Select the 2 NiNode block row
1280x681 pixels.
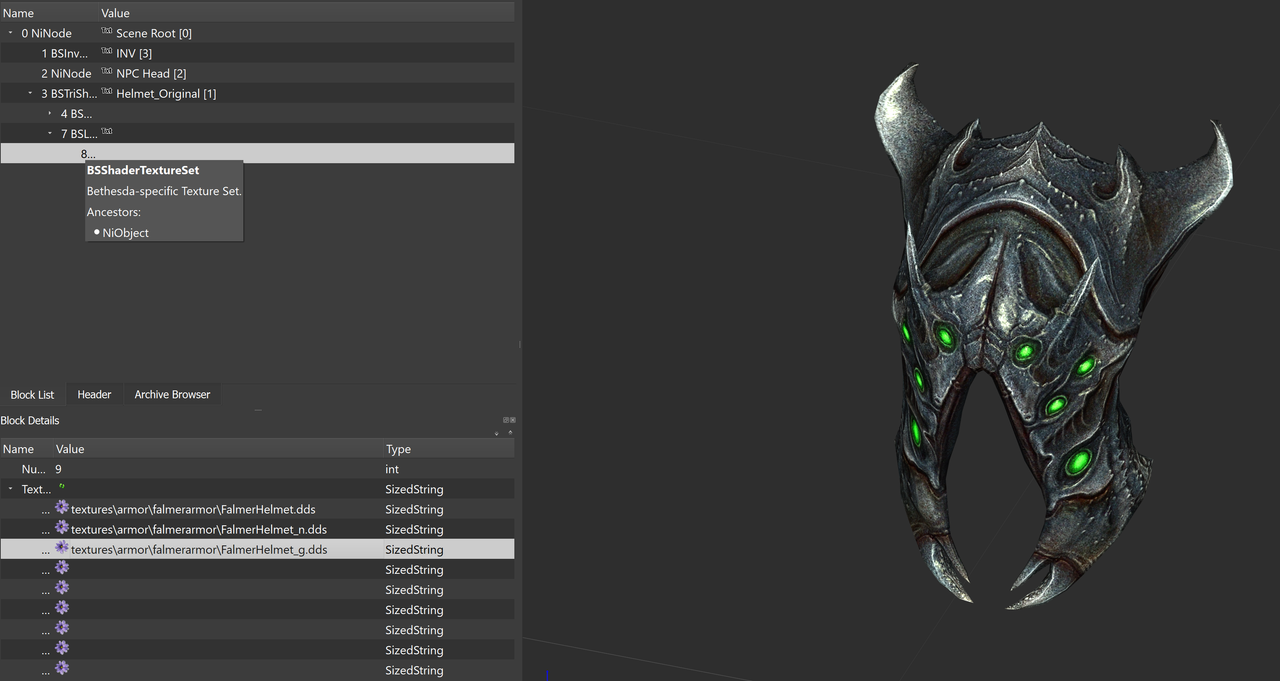pyautogui.click(x=257, y=73)
